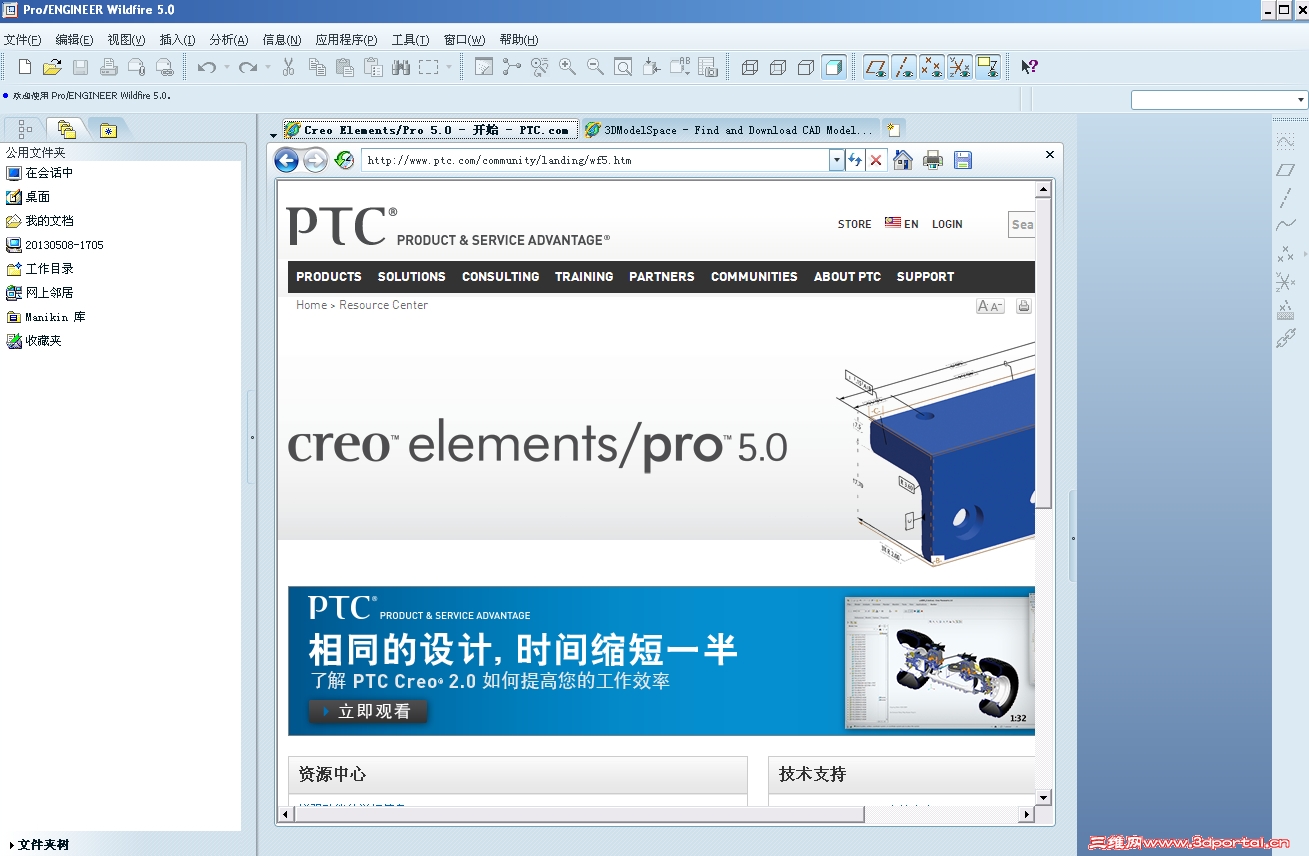Open the browser tab list dropdown arrow
The height and width of the screenshot is (856, 1309).
coord(274,134)
